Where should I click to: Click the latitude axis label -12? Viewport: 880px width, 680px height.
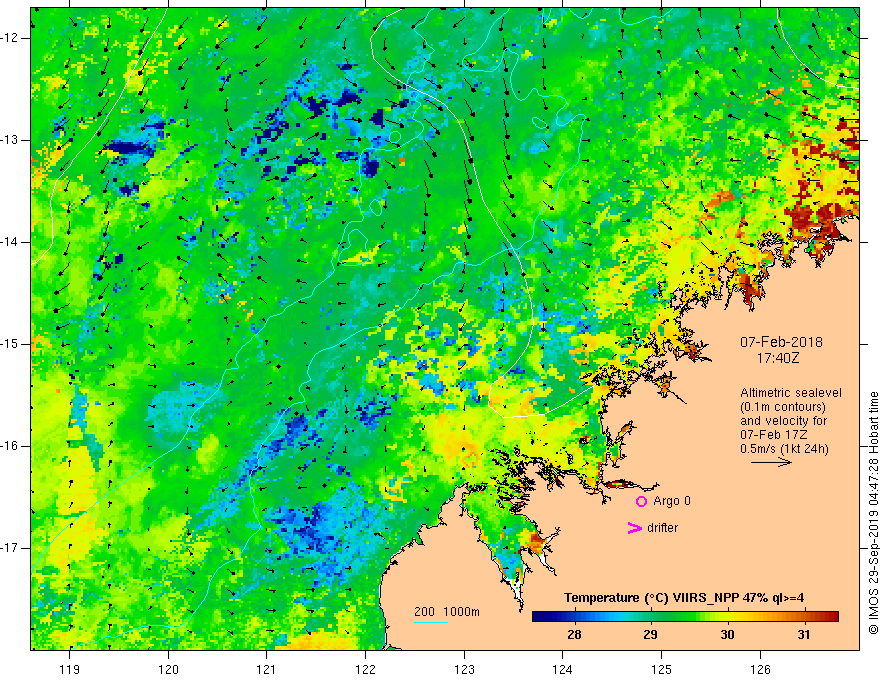pos(10,38)
